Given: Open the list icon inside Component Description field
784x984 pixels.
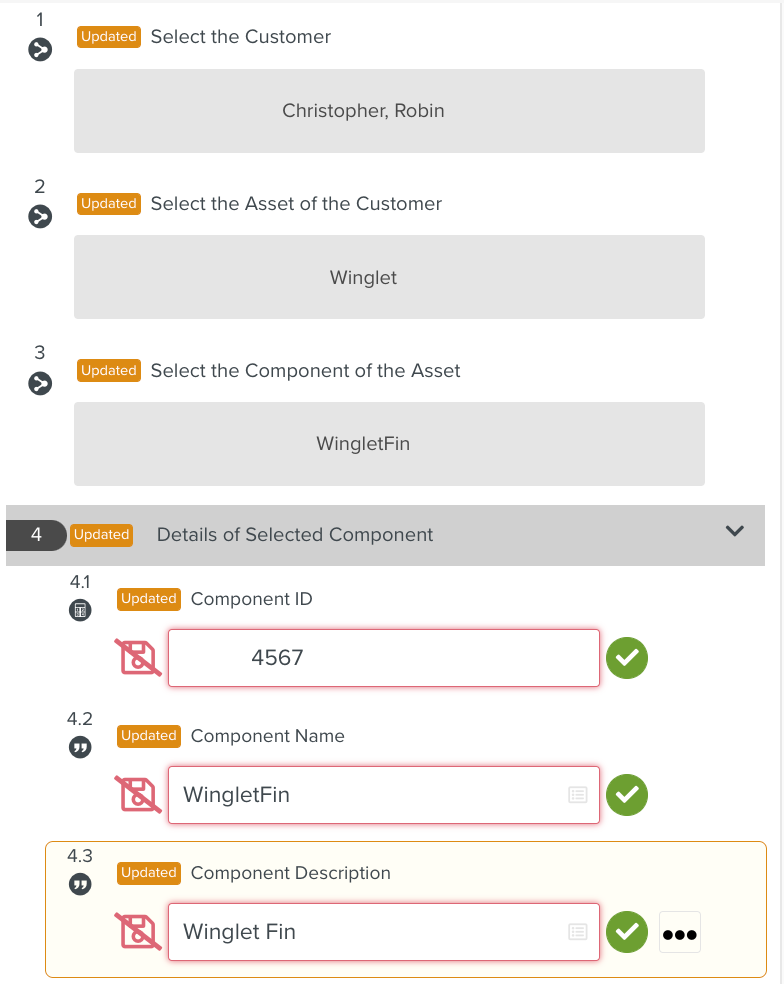Looking at the screenshot, I should (578, 932).
